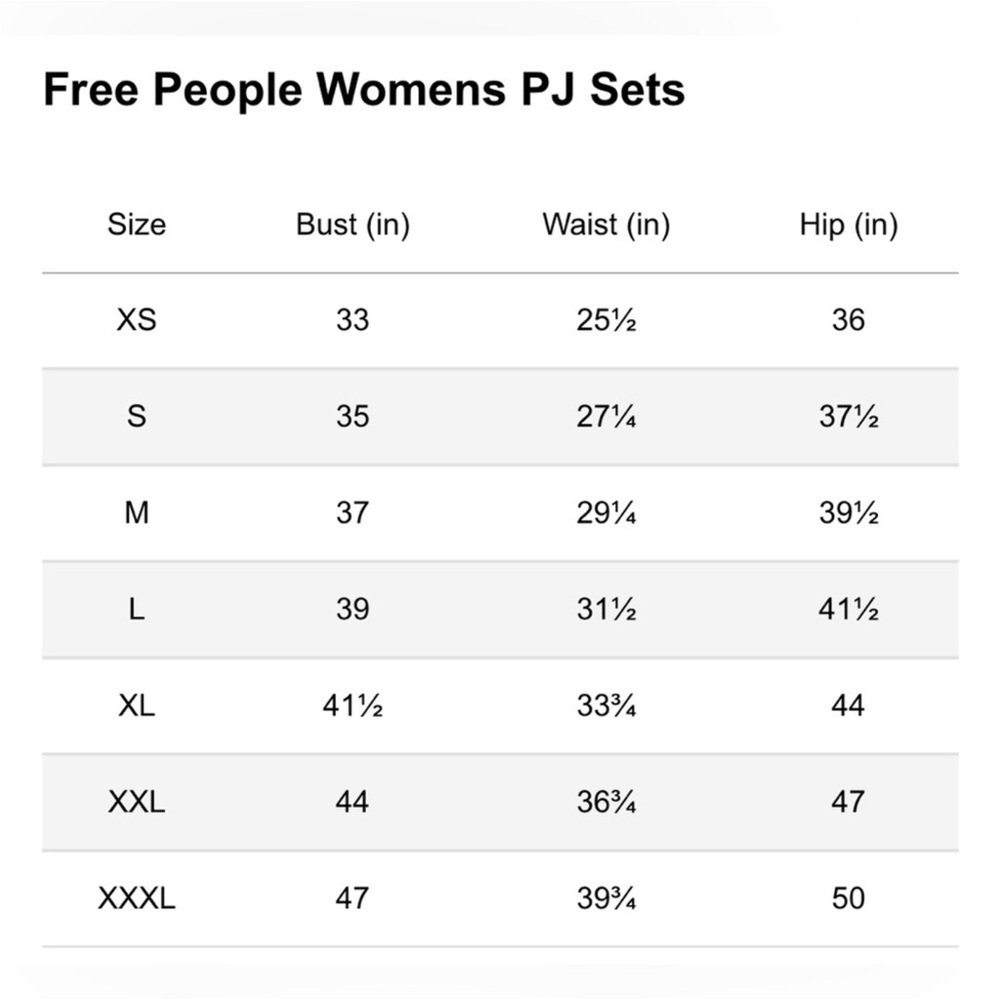Click the XXXL size row label
Screen dimensions: 1000x1000
click(x=136, y=899)
